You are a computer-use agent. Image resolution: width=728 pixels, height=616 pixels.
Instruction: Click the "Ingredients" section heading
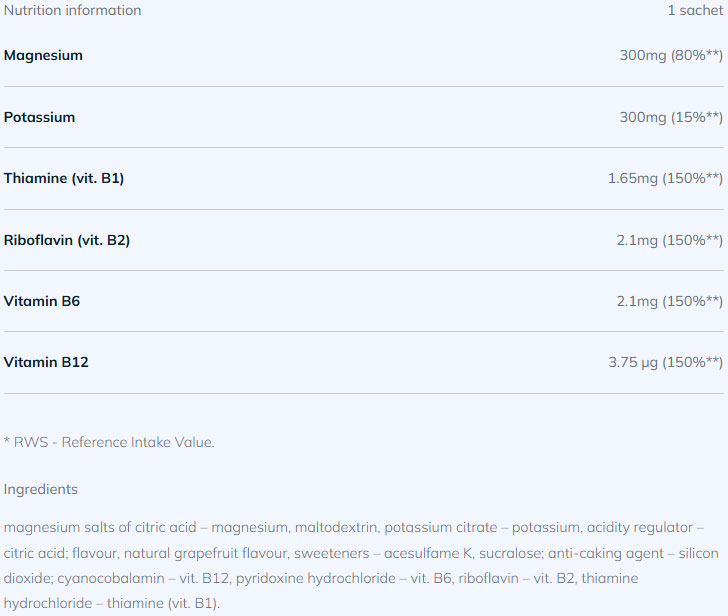pos(40,490)
